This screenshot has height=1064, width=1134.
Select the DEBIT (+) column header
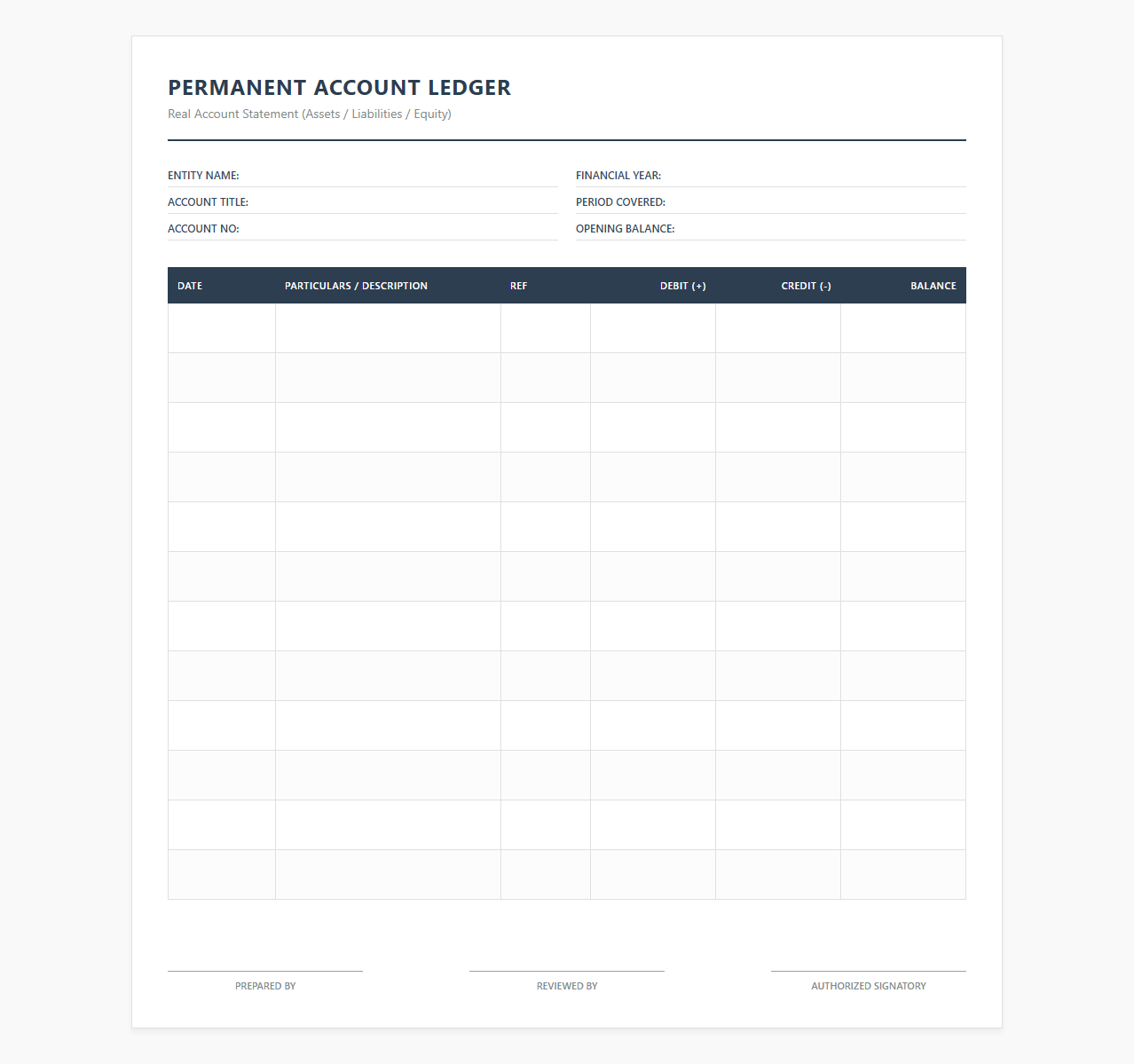pyautogui.click(x=653, y=286)
